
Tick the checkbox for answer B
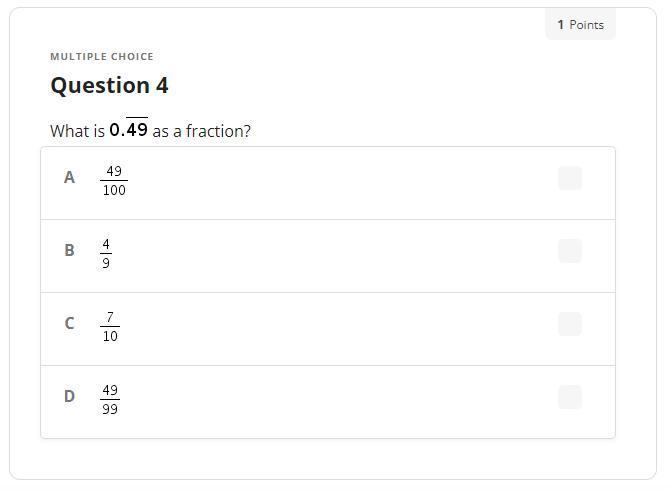point(570,251)
